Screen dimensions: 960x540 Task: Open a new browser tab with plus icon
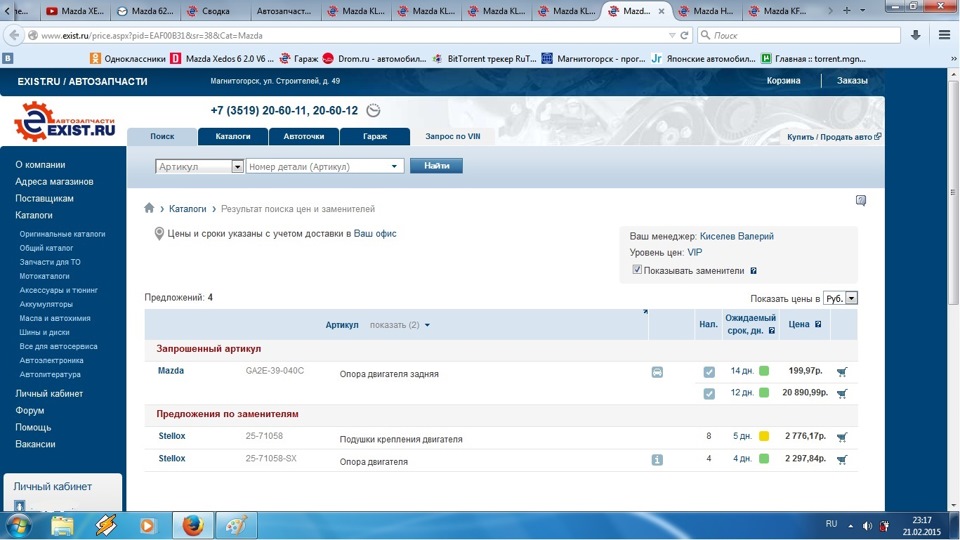click(847, 10)
